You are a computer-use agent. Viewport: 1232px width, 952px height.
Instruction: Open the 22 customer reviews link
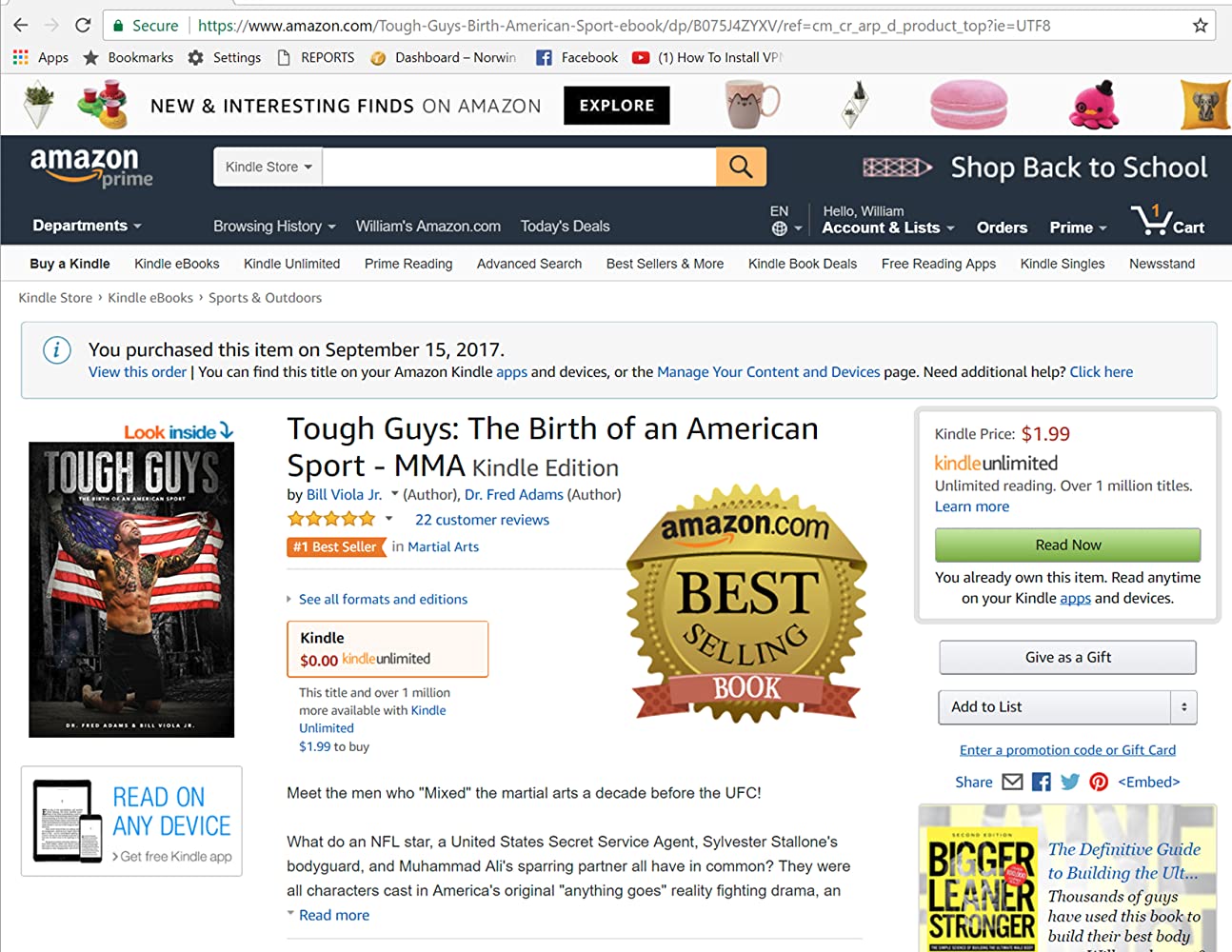482,520
